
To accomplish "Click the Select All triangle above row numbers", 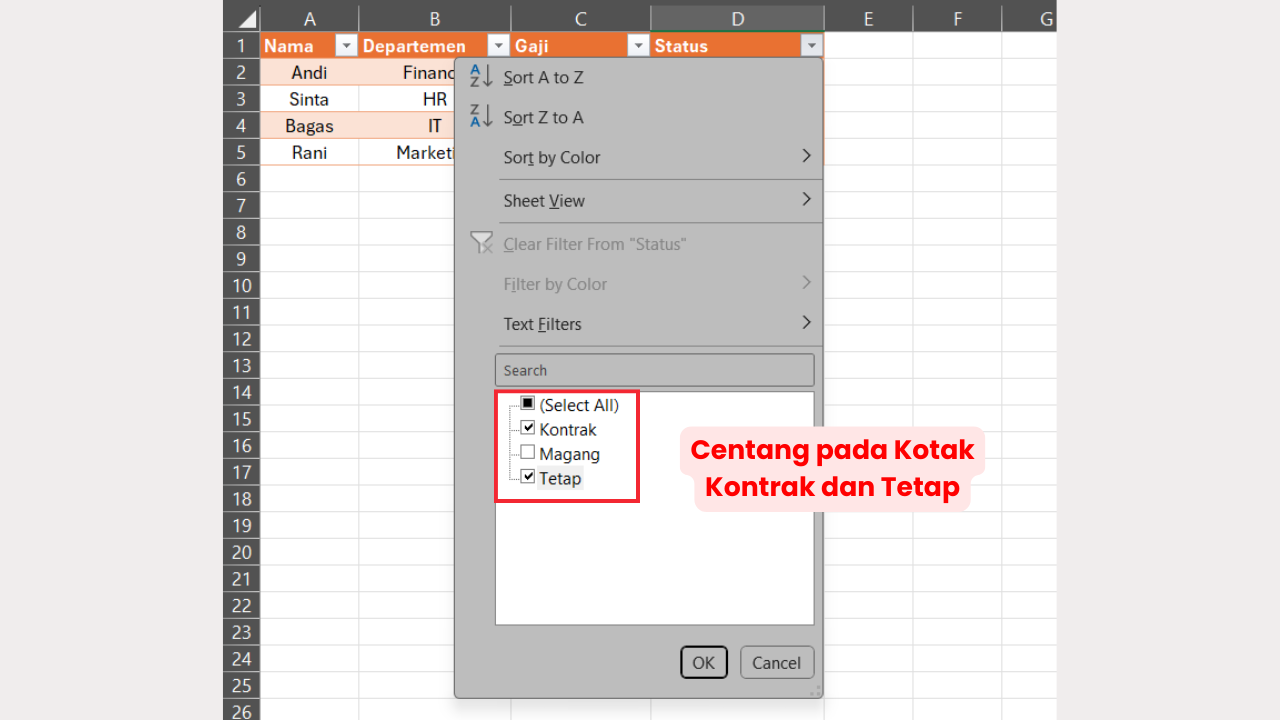I will coord(246,17).
